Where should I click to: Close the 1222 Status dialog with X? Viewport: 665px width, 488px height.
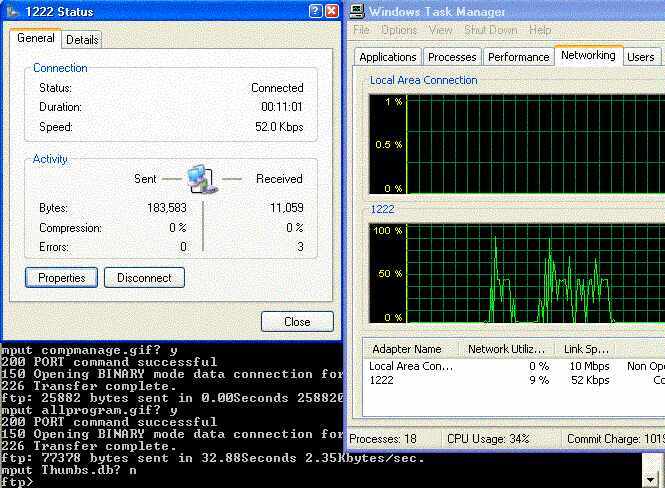coord(332,11)
